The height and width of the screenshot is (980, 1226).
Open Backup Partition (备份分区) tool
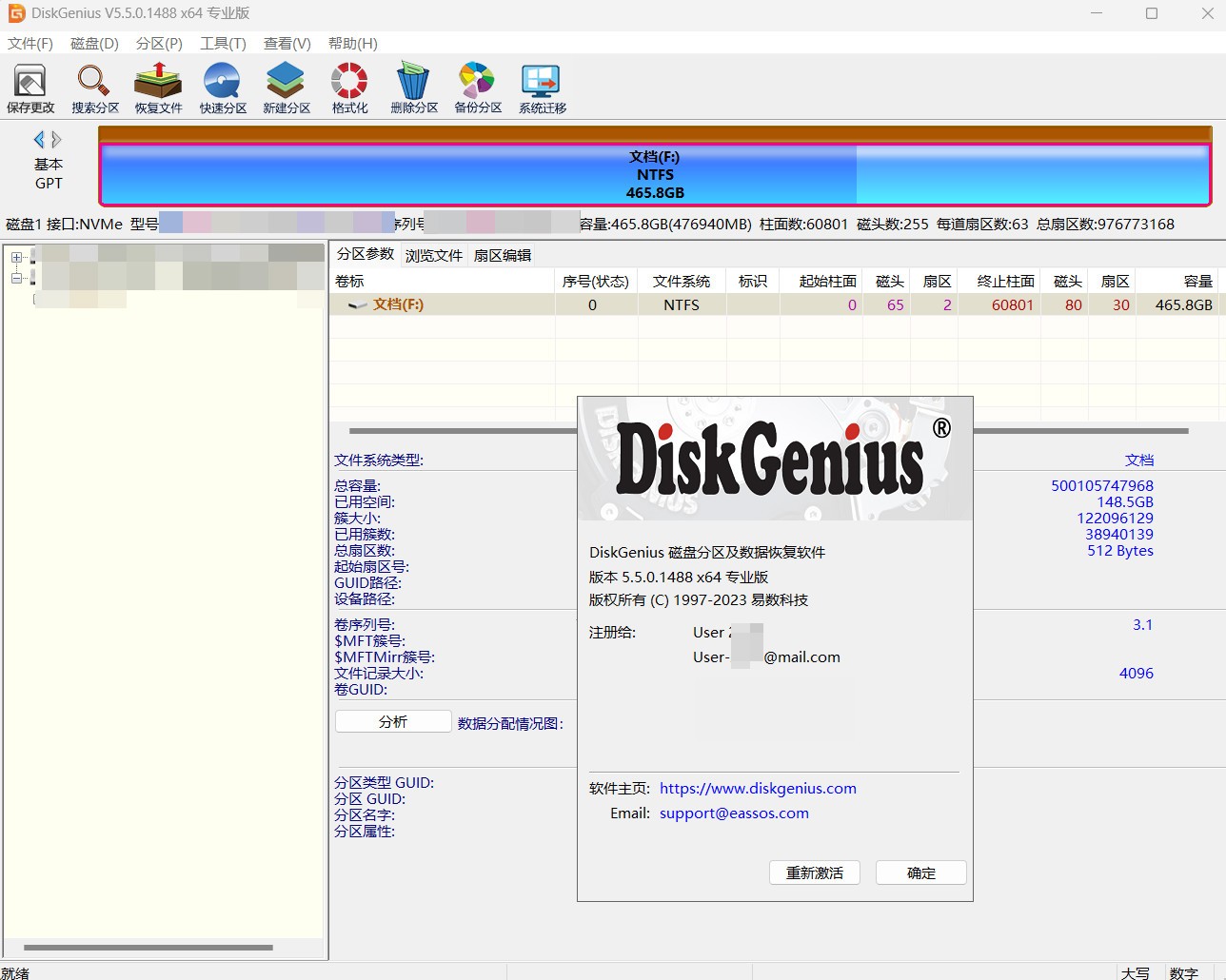click(x=478, y=88)
